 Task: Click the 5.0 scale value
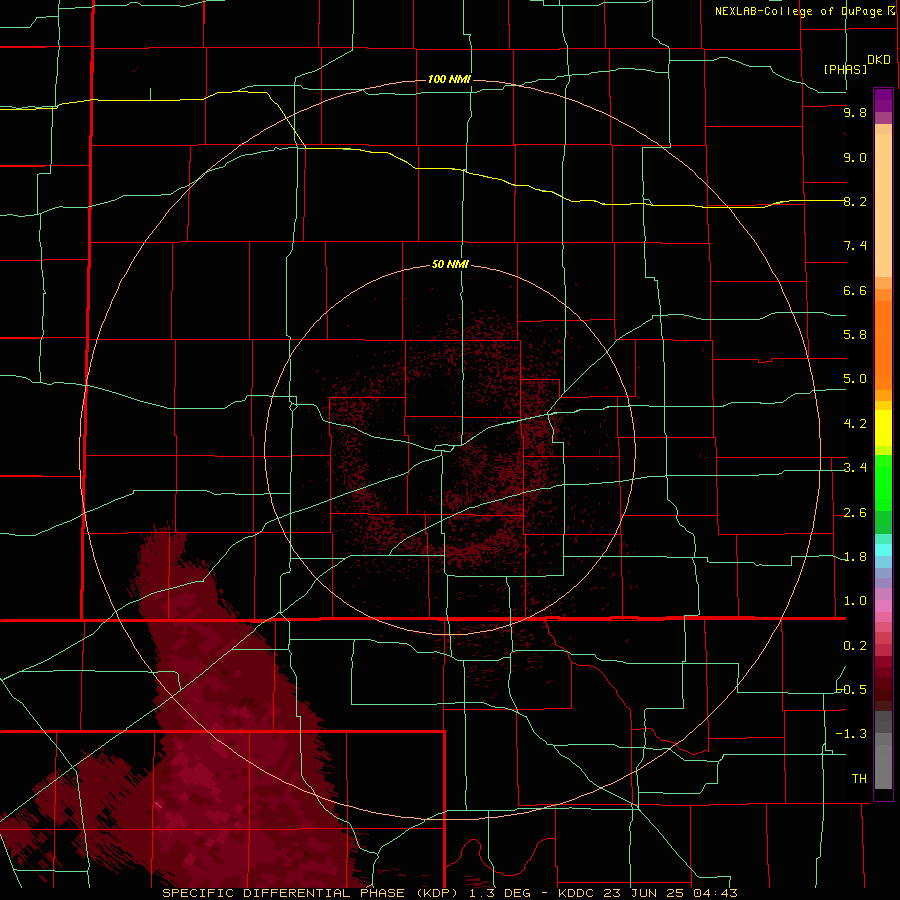tap(855, 379)
